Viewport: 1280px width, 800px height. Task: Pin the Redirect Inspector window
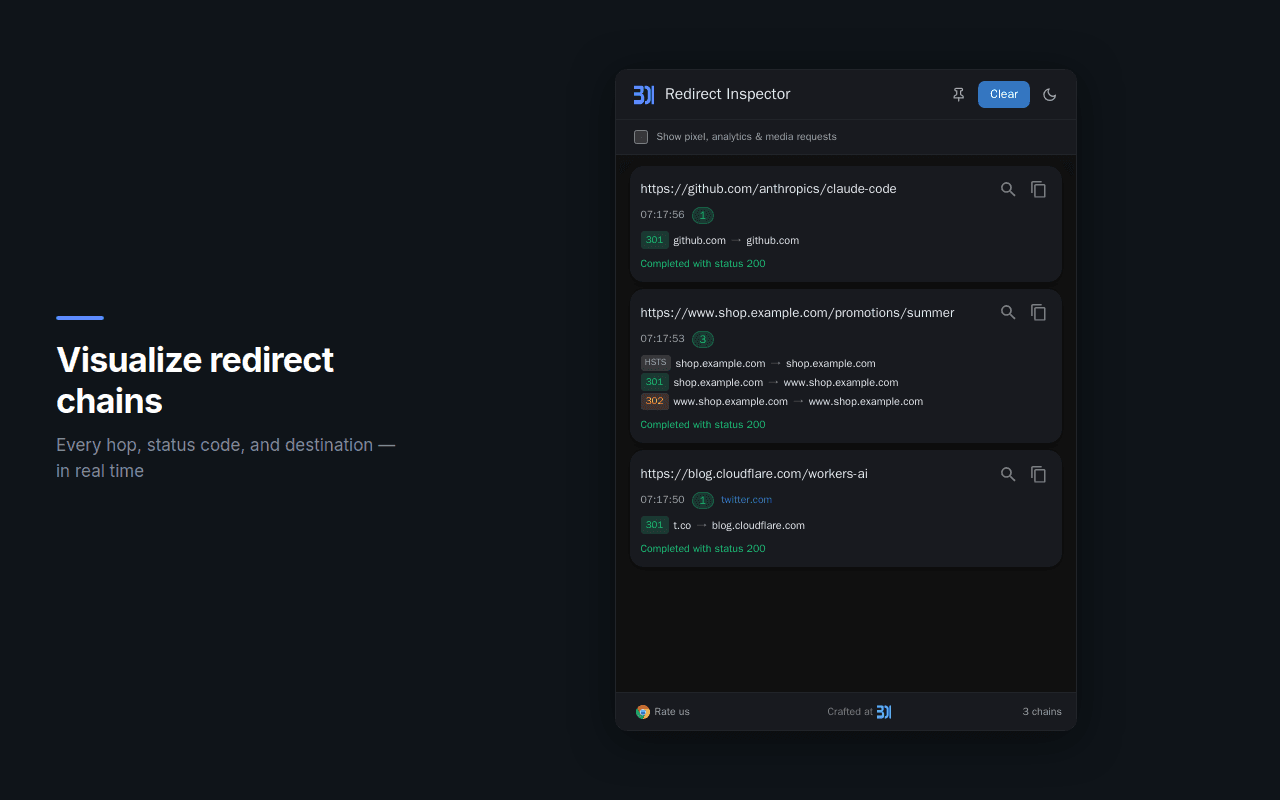point(958,94)
